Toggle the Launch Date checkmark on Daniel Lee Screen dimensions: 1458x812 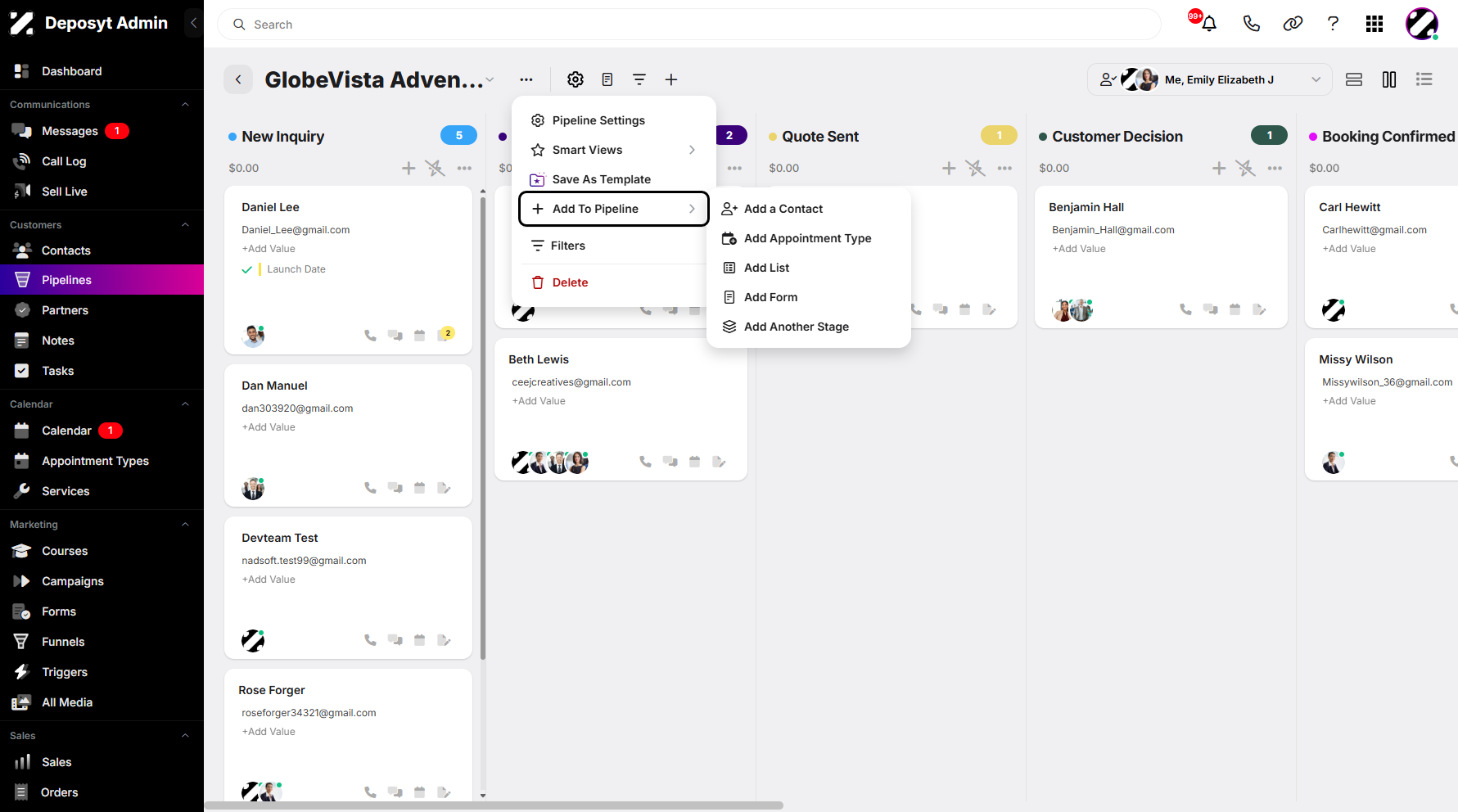246,269
